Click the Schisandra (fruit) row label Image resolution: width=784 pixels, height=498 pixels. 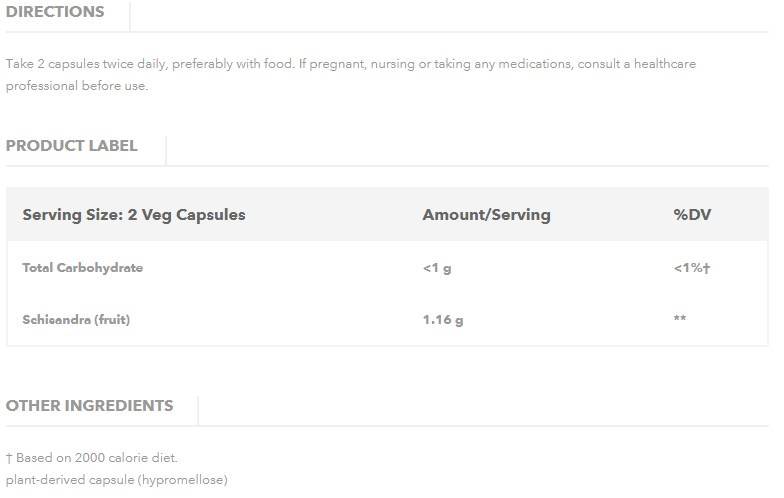tap(76, 320)
